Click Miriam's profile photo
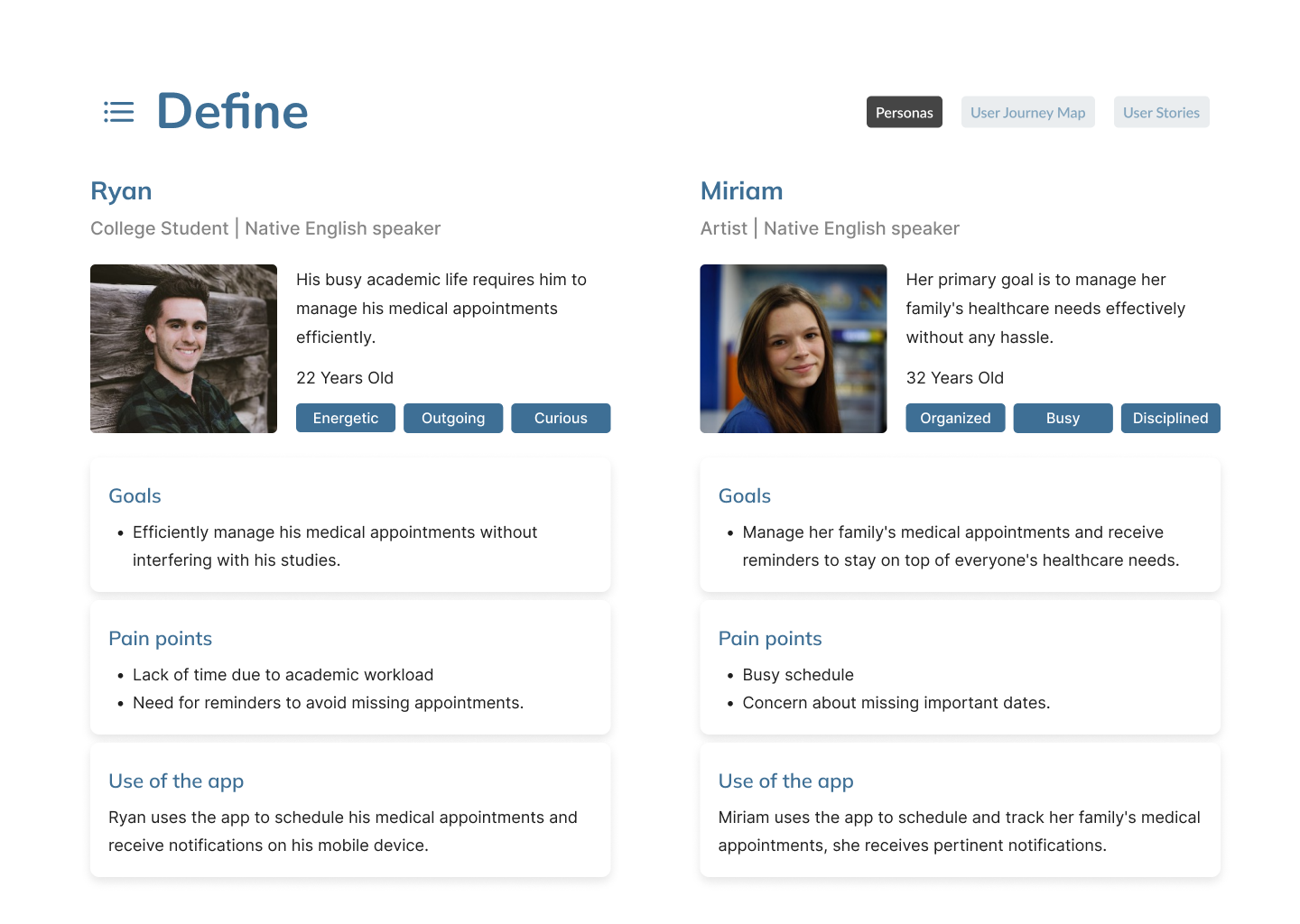Image resolution: width=1300 pixels, height=924 pixels. click(x=793, y=348)
